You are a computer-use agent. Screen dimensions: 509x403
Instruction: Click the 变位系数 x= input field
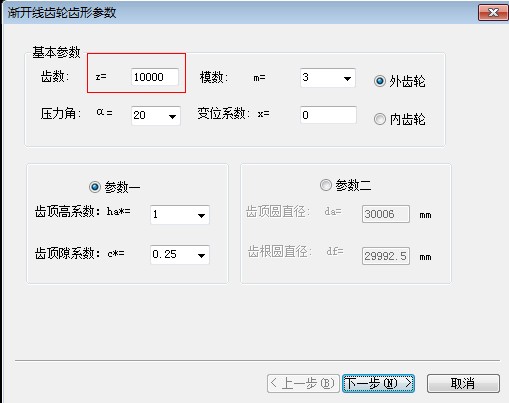click(328, 115)
